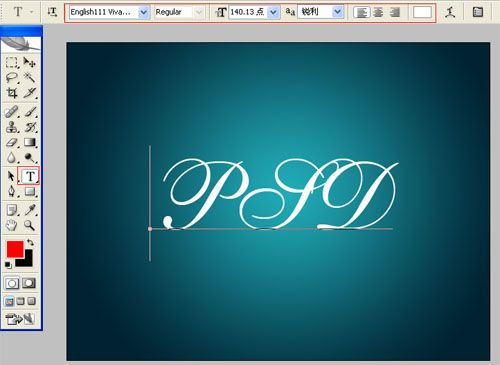This screenshot has height=365, width=500.
Task: Open Create Warped Text dialog
Action: [x=450, y=12]
